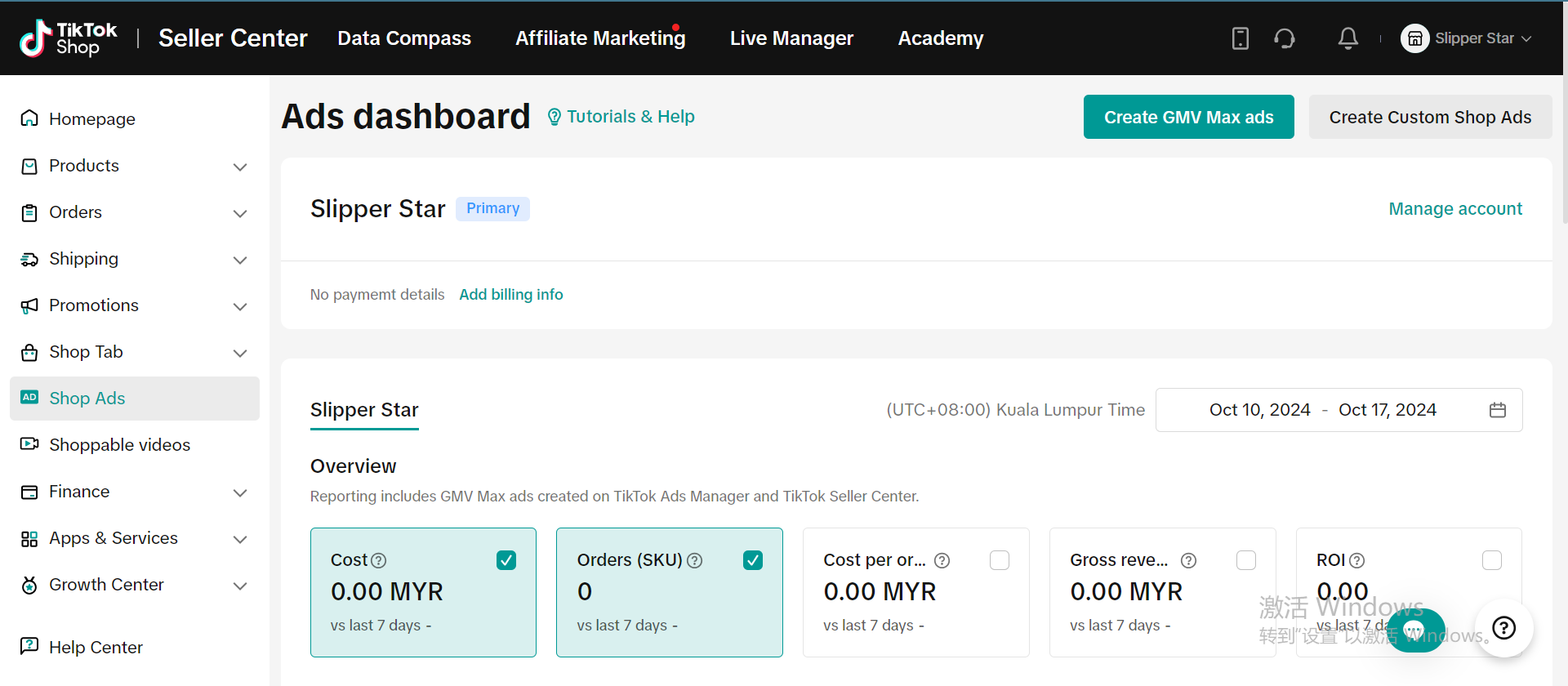Open the calendar icon in date range

(x=1497, y=410)
